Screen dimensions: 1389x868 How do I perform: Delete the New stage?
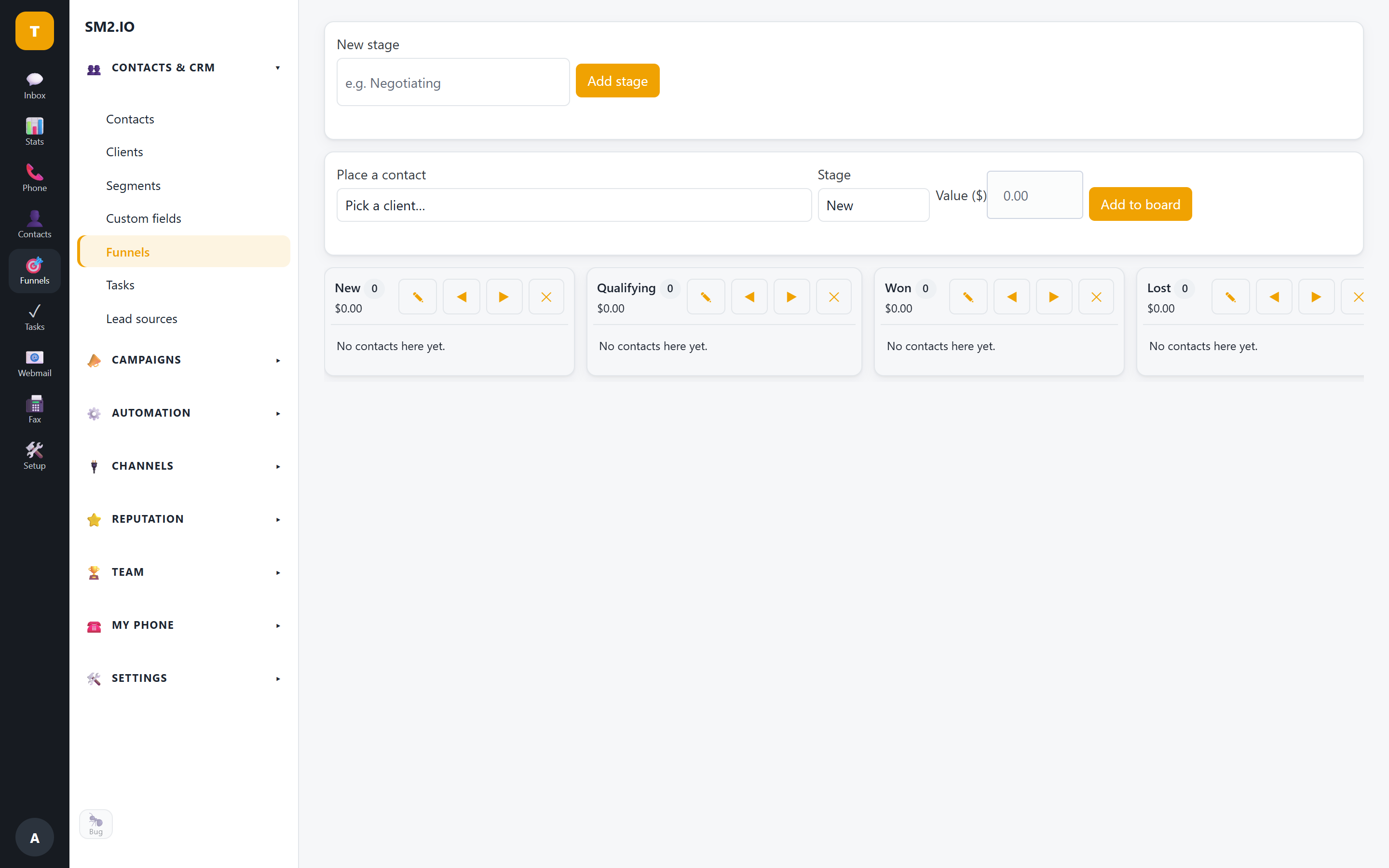click(546, 297)
